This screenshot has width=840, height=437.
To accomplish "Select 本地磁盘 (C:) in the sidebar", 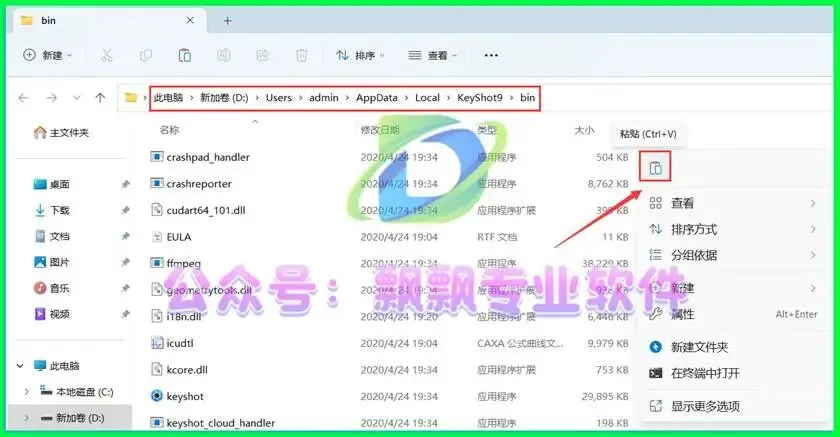I will point(77,392).
